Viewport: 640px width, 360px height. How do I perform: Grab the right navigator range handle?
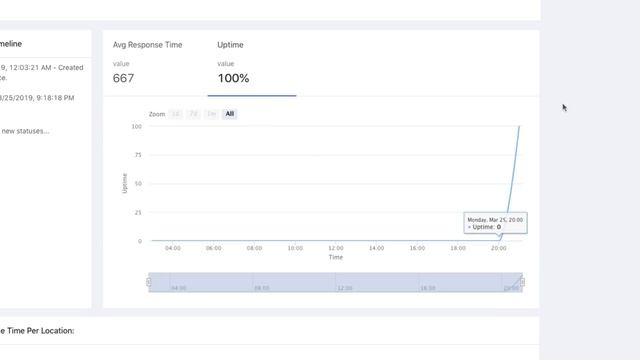[522, 282]
